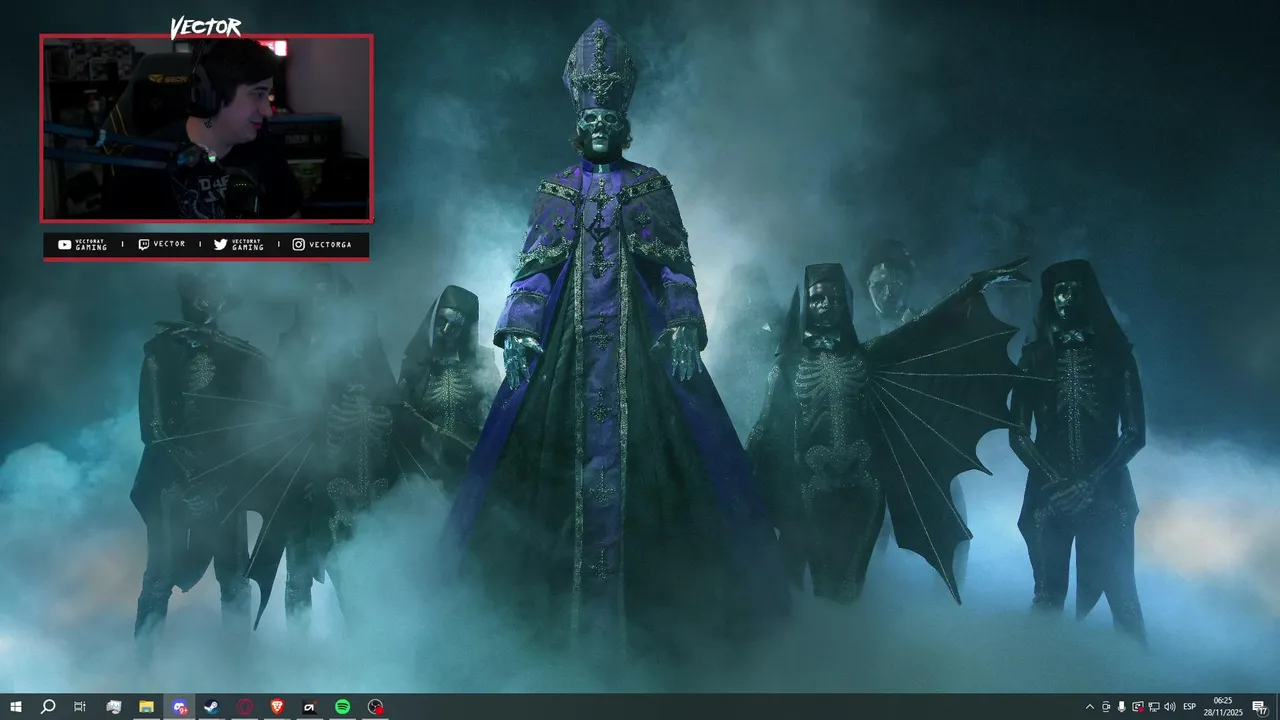Open the Windows Start menu
The width and height of the screenshot is (1280, 720).
pyautogui.click(x=15, y=707)
